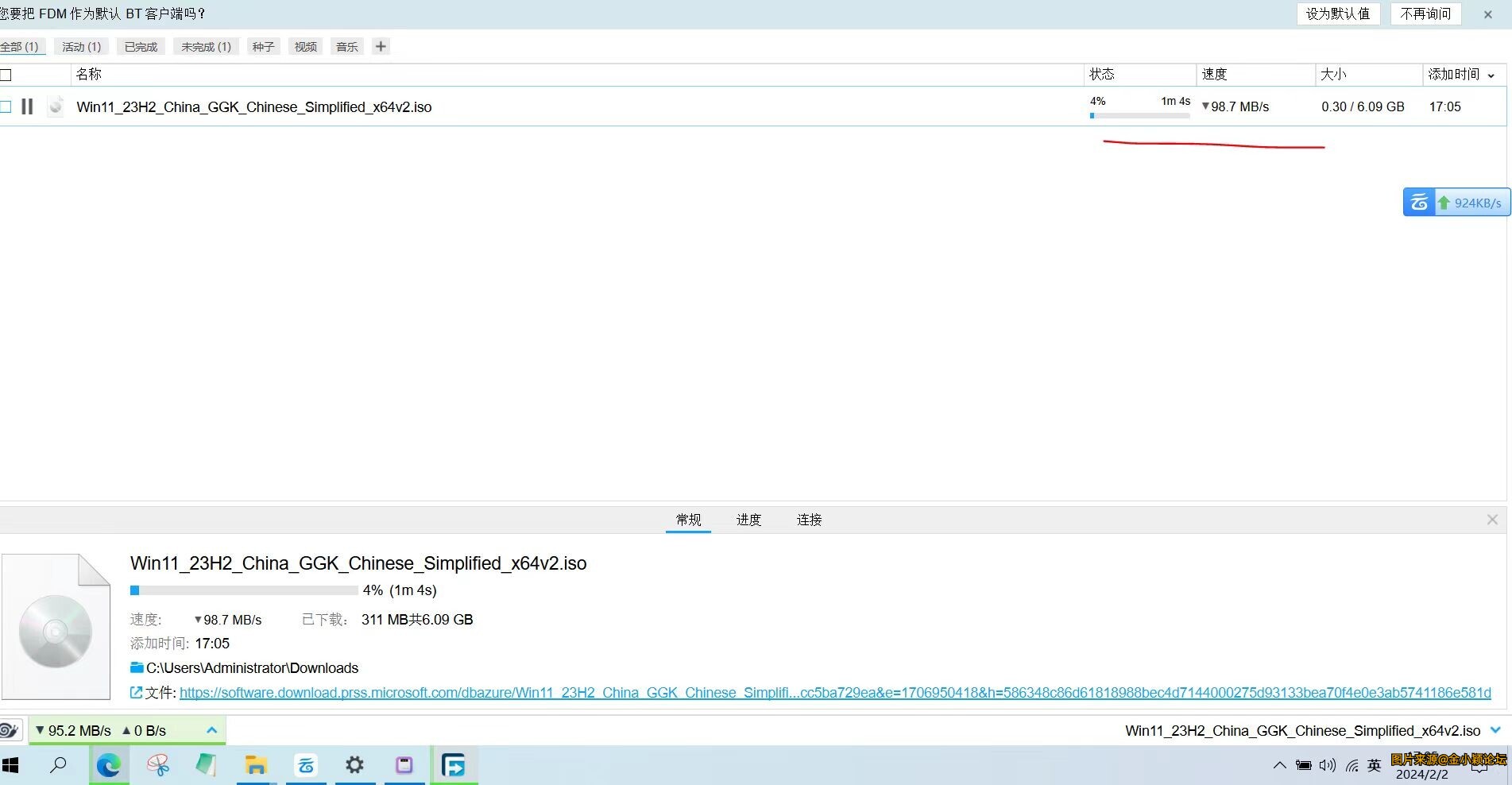Open the purple app in taskbar

pyautogui.click(x=404, y=765)
